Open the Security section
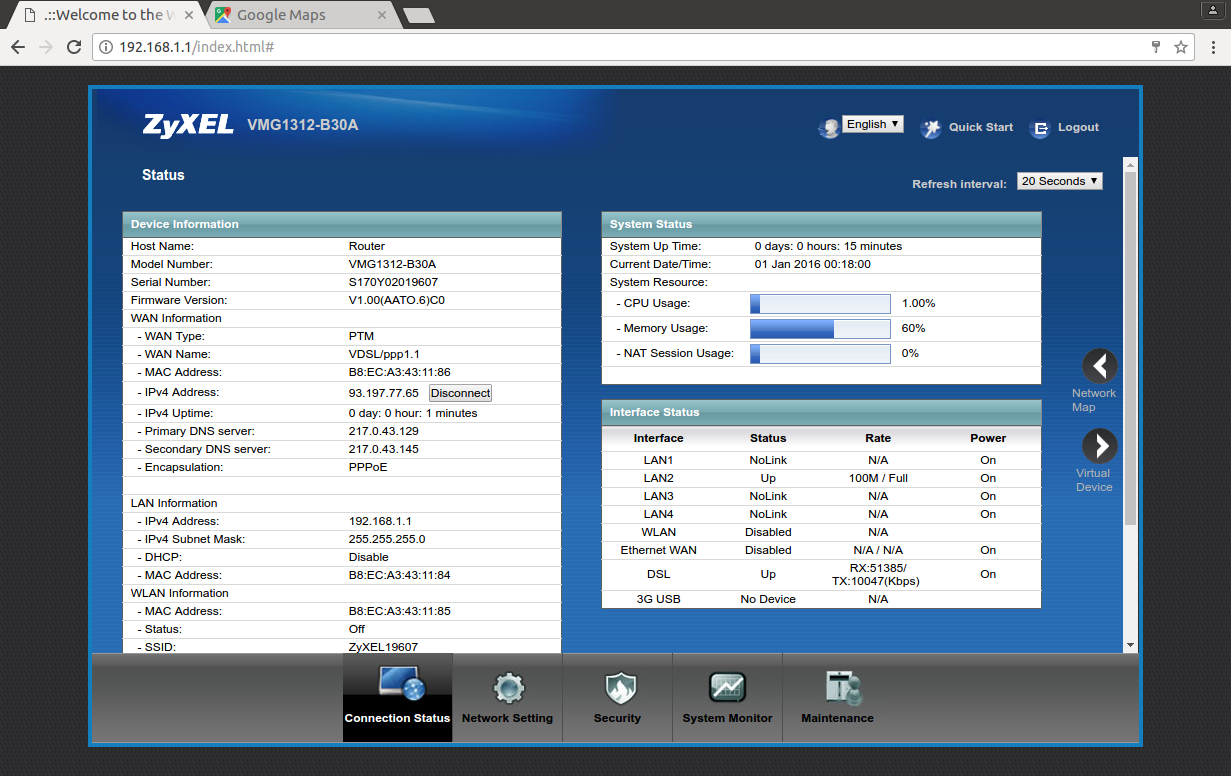The width and height of the screenshot is (1231, 776). 617,697
